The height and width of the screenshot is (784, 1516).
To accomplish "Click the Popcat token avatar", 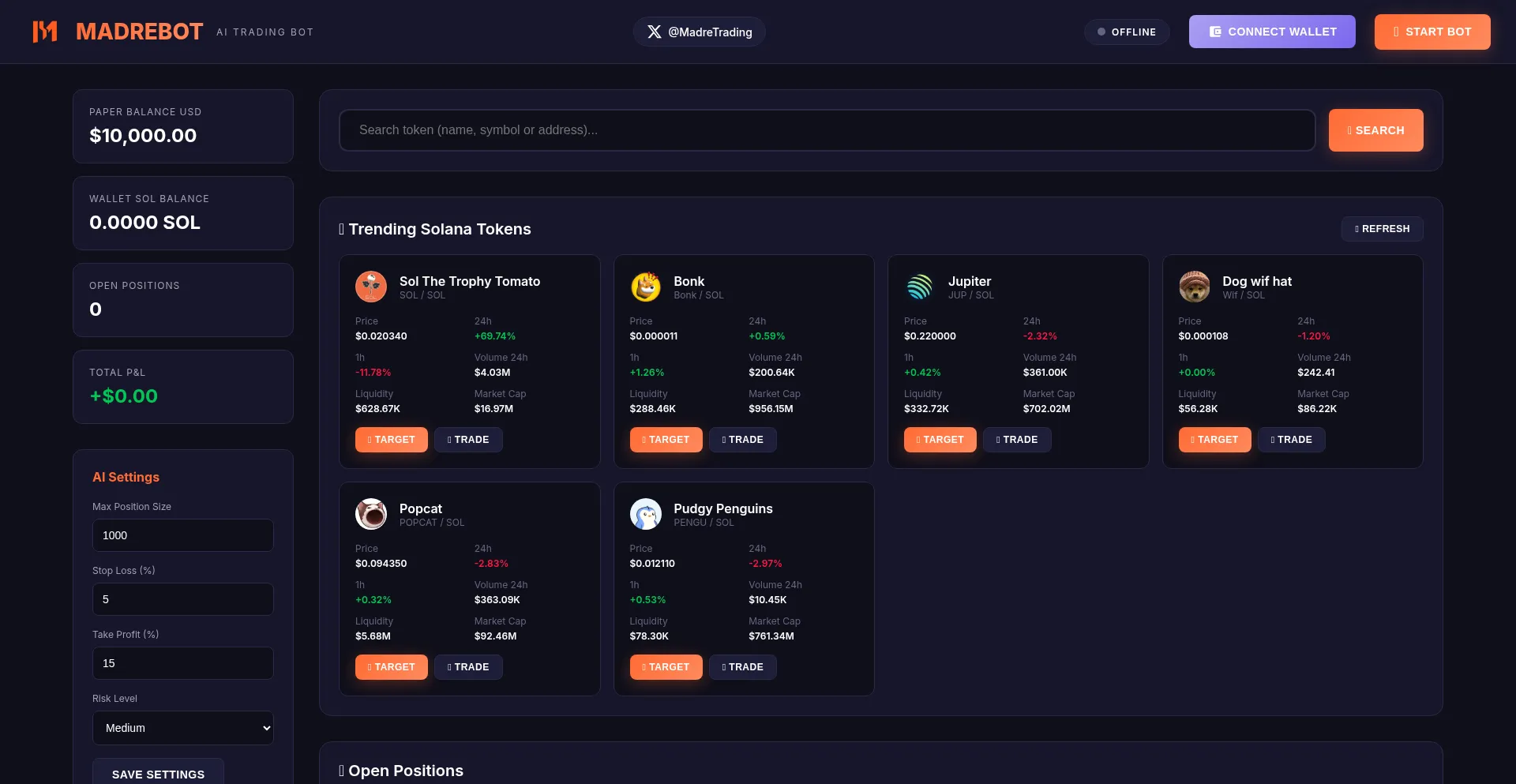I will pos(371,514).
